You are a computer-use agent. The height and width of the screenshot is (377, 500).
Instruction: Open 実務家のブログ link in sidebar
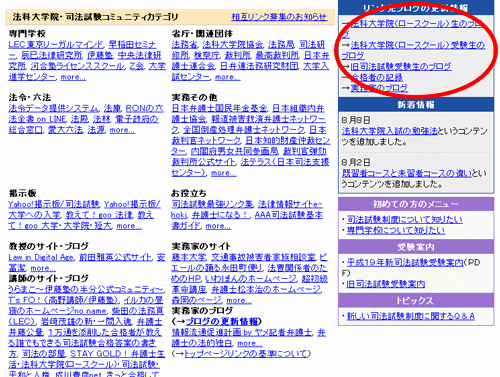[x=379, y=88]
